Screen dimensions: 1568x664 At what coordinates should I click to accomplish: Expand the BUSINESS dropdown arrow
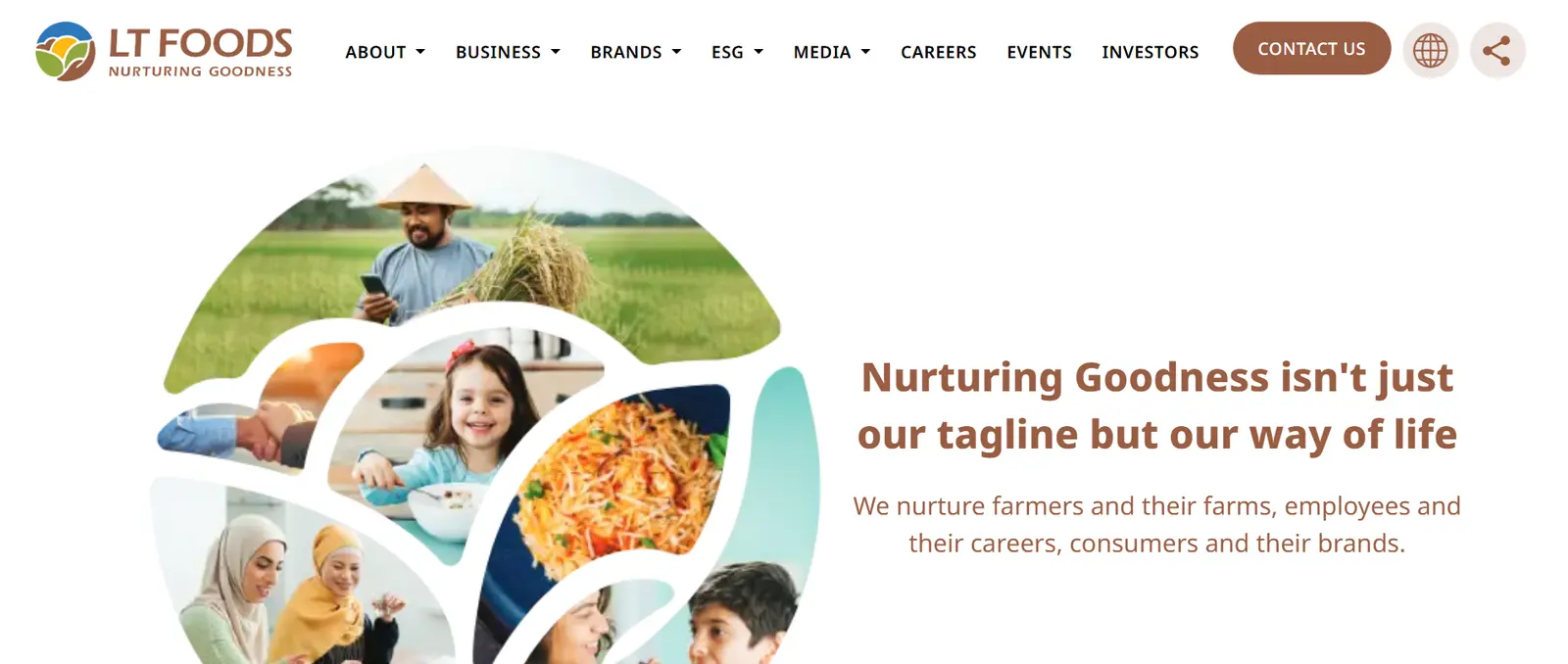[x=556, y=52]
